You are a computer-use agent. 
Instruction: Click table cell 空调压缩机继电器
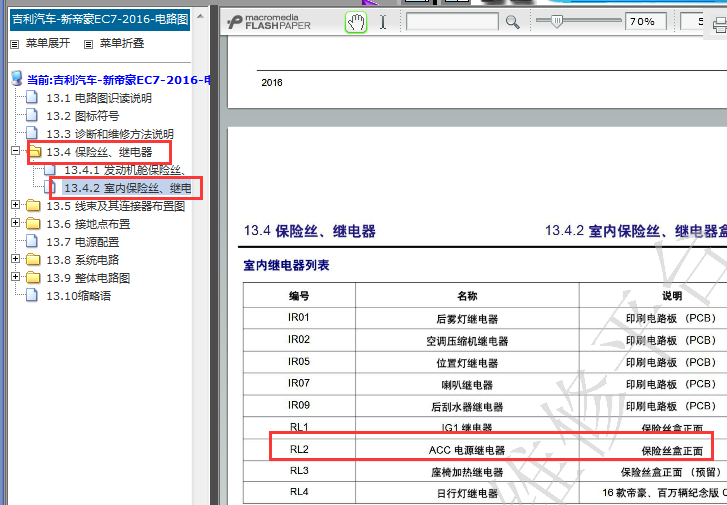(467, 341)
